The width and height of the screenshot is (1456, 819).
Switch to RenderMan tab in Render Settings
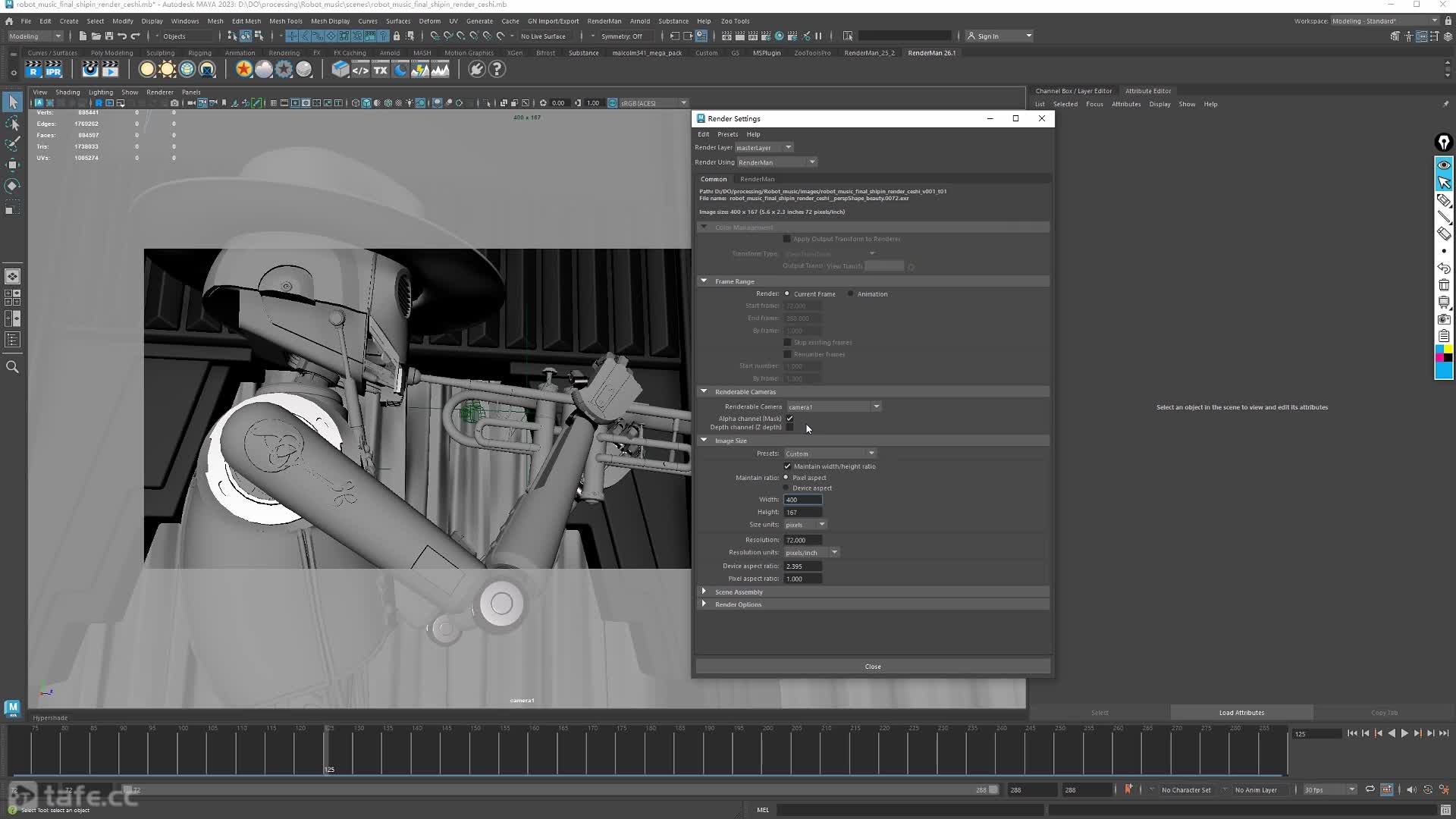click(x=757, y=180)
